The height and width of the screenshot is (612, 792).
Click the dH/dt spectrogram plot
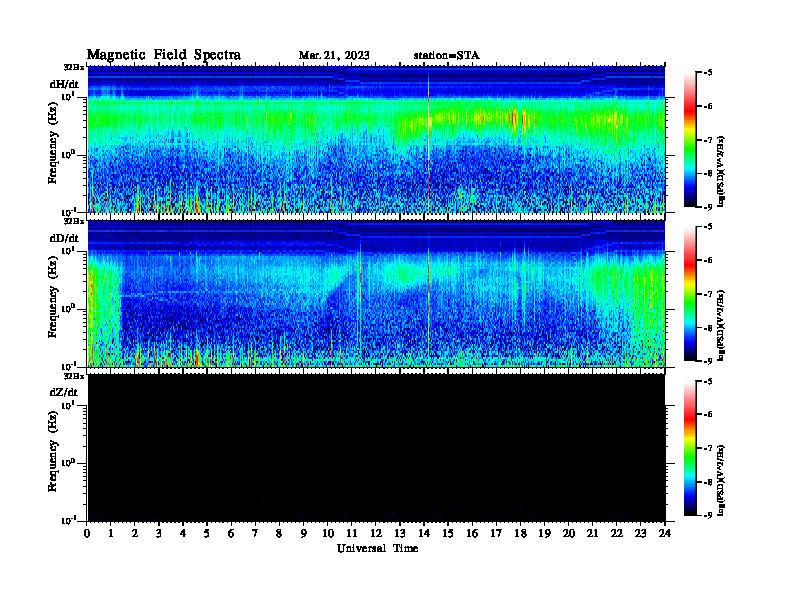(x=376, y=139)
